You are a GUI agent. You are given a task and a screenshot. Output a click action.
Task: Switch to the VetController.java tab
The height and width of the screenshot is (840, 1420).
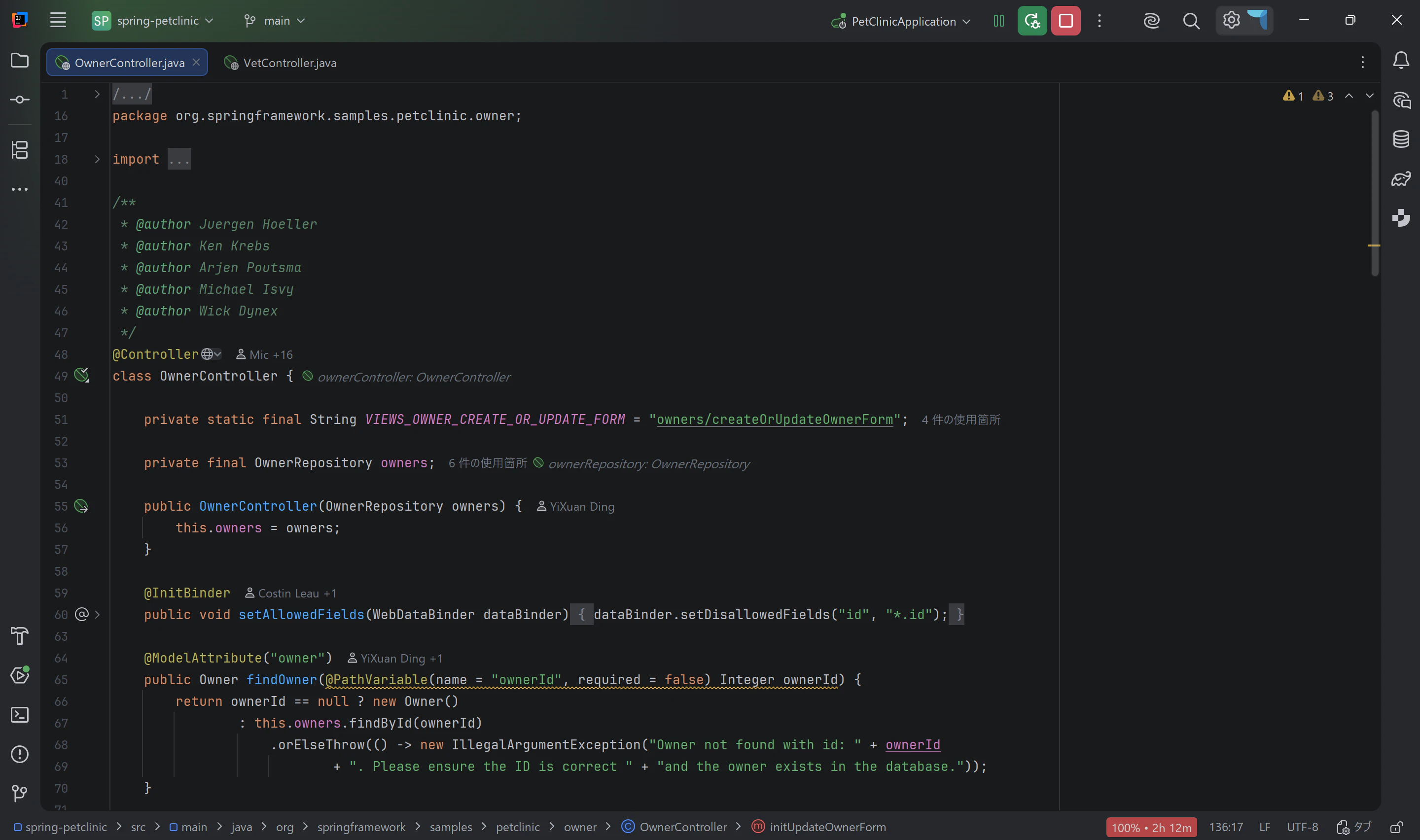point(281,63)
